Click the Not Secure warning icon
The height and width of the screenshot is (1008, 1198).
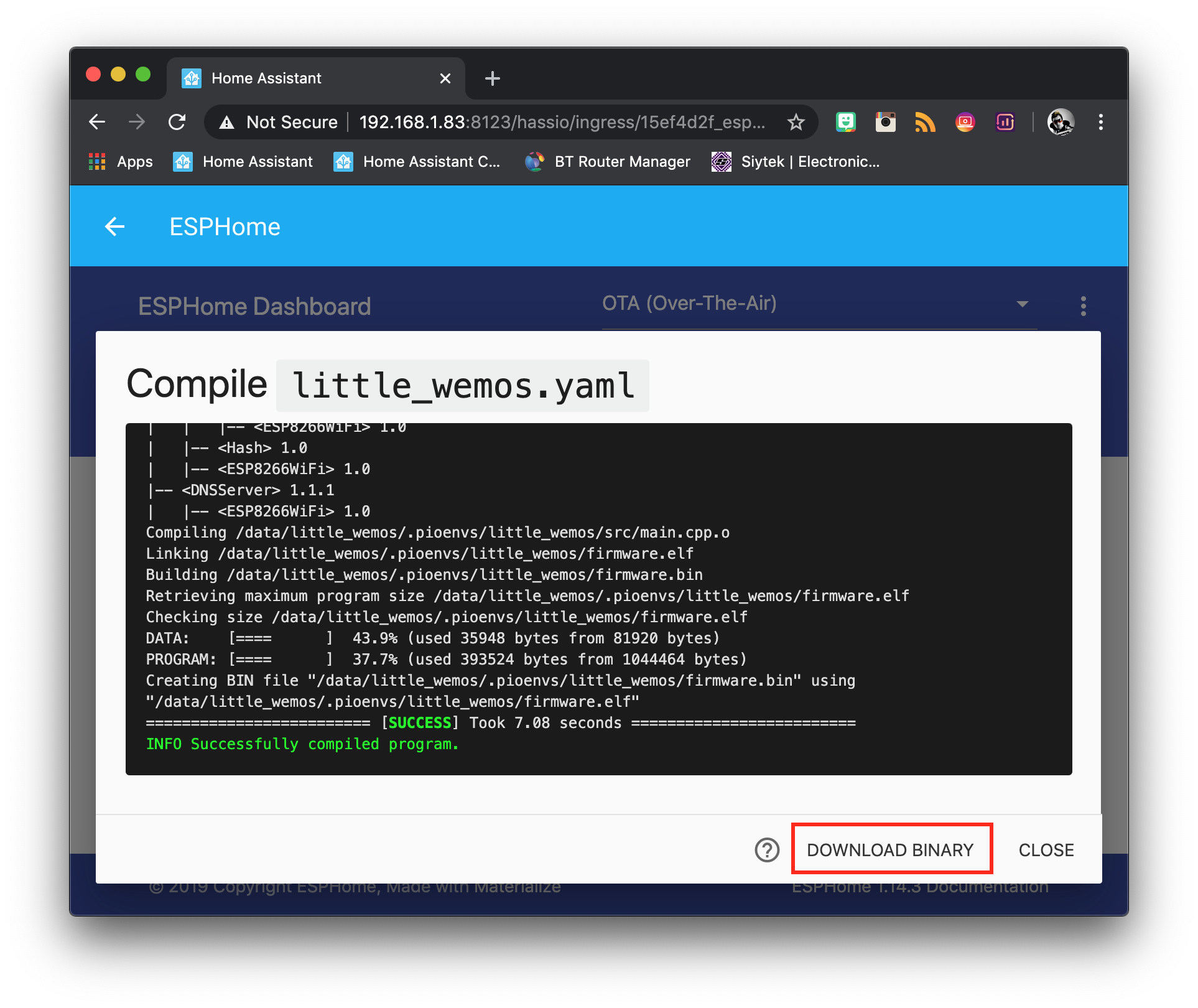click(x=226, y=122)
